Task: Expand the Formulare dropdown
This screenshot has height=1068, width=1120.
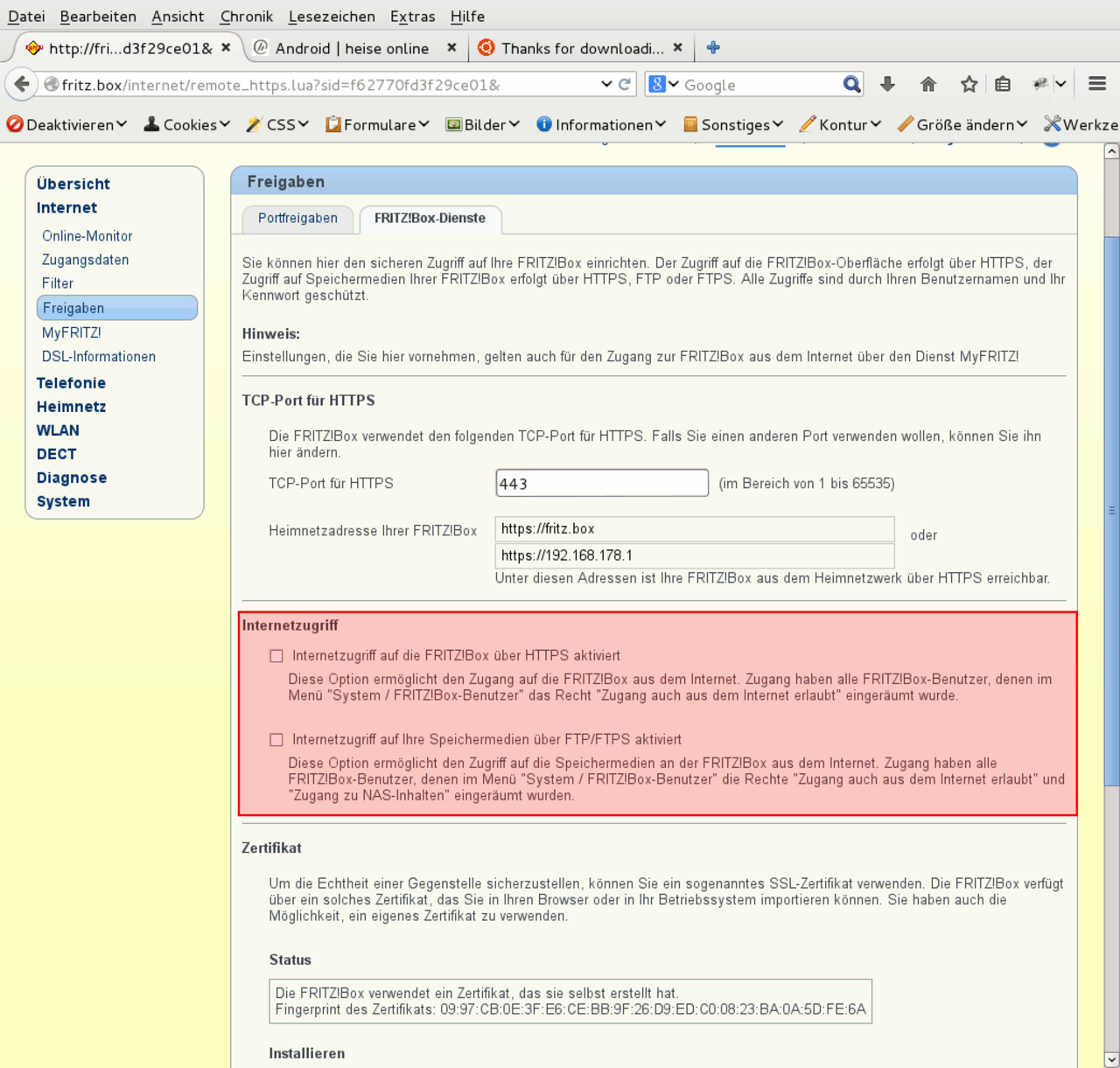Action: (x=423, y=124)
